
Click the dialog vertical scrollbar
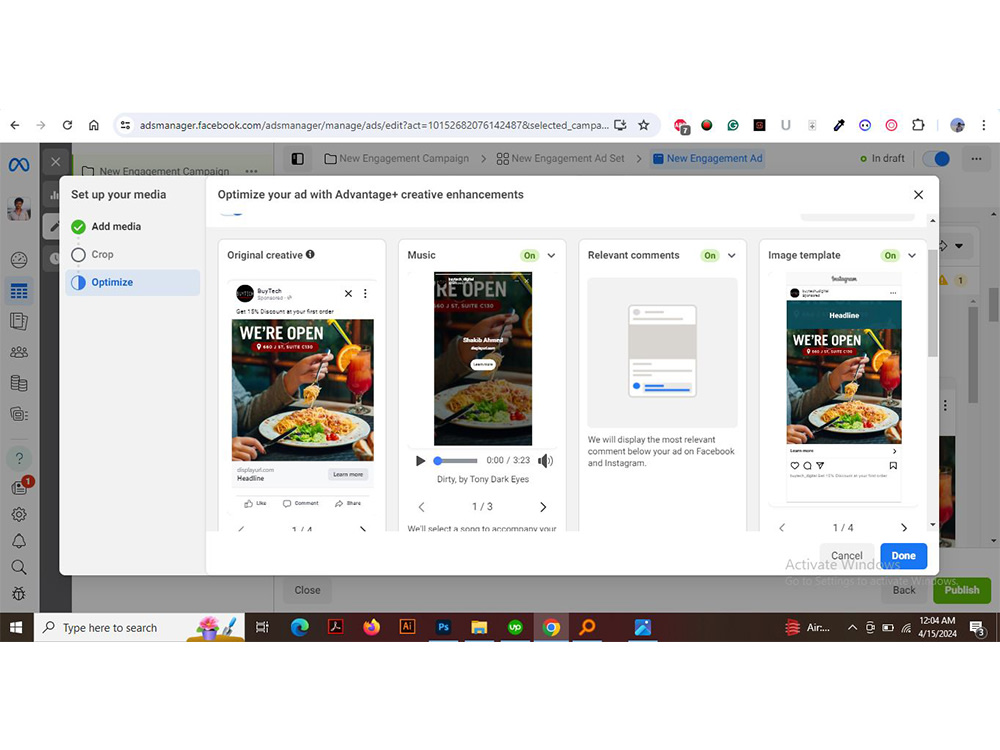click(x=932, y=304)
